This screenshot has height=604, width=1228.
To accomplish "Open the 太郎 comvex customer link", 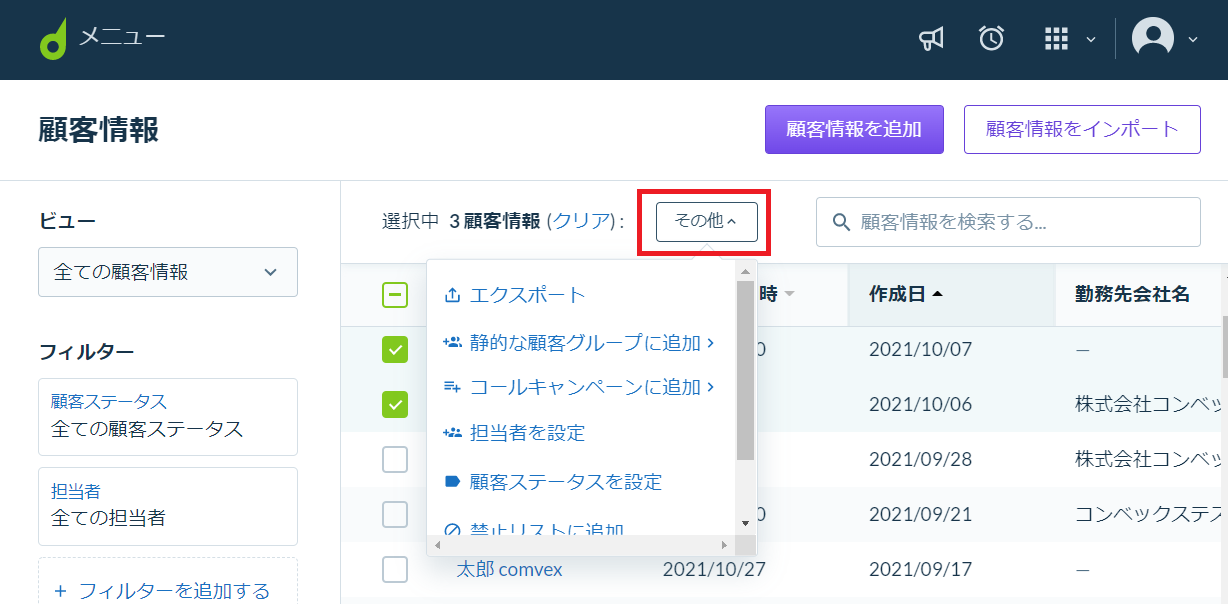I will click(x=509, y=569).
